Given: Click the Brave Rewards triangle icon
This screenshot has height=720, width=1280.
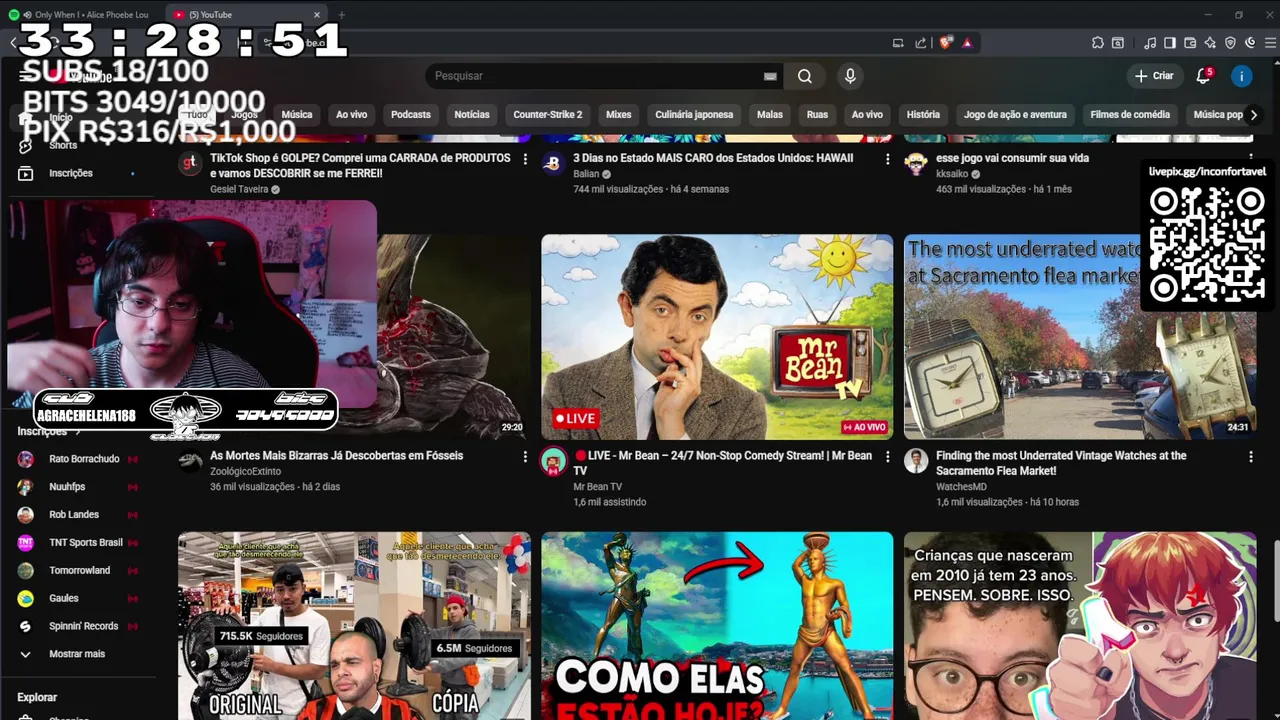Looking at the screenshot, I should [967, 43].
